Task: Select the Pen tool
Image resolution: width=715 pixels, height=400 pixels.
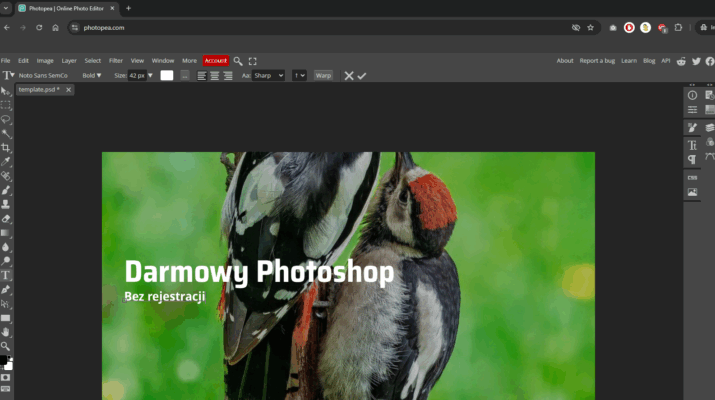Action: 5,290
